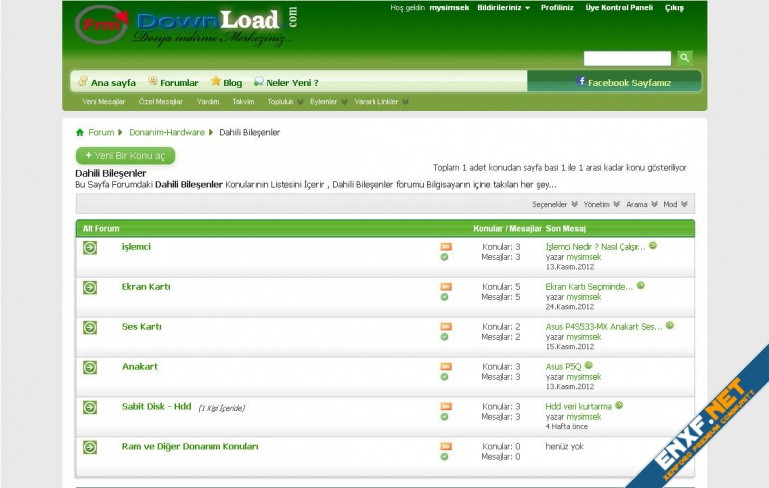Open the Facebook Sayfamız link
The height and width of the screenshot is (488, 769).
tap(623, 82)
